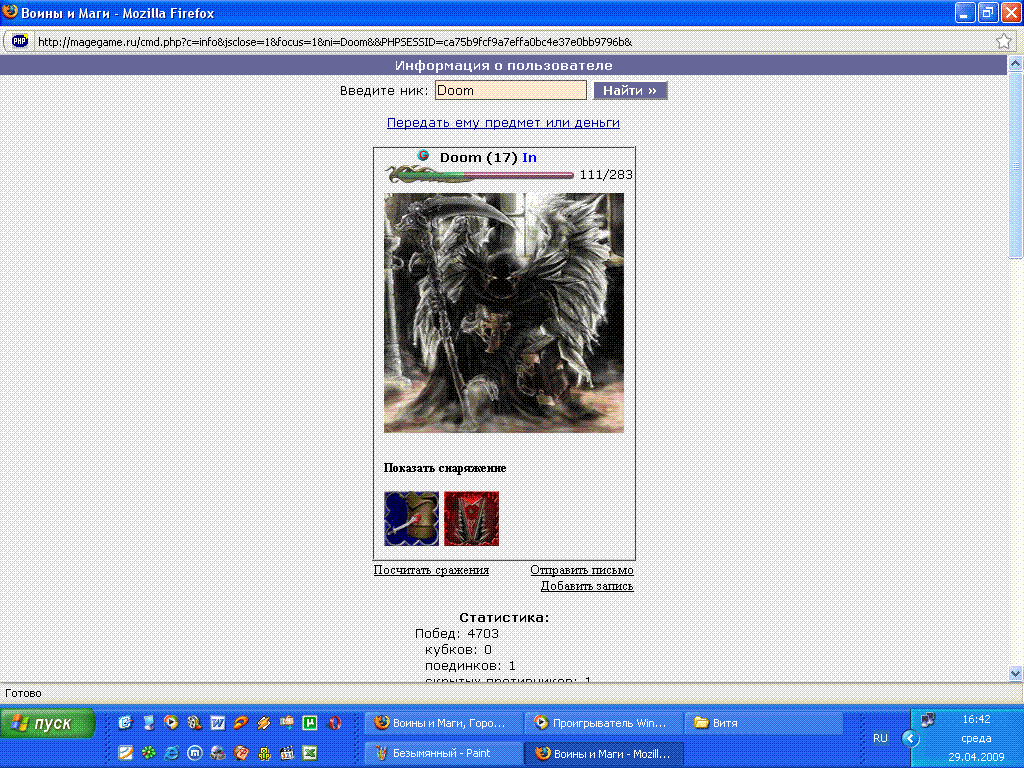Click the disc quick launch icon
Image resolution: width=1024 pixels, height=768 pixels.
point(217,753)
